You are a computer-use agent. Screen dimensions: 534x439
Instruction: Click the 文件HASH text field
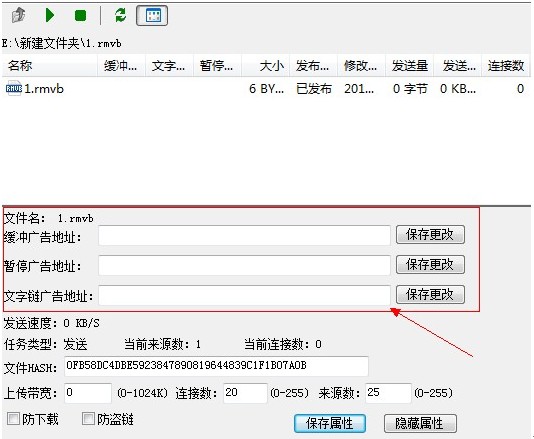[x=216, y=366]
